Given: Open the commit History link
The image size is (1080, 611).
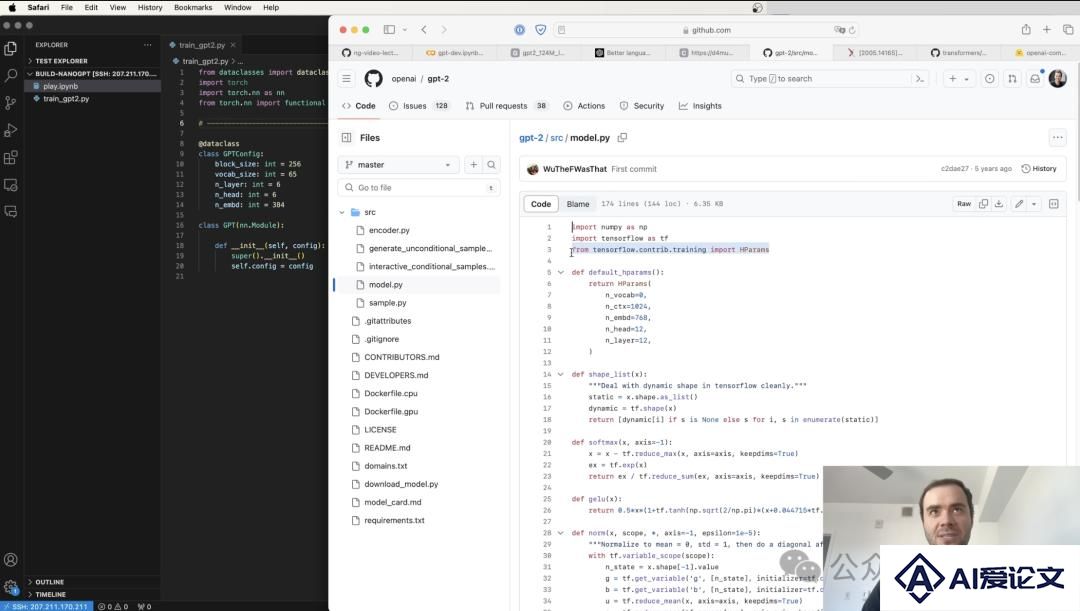Looking at the screenshot, I should pos(1039,169).
